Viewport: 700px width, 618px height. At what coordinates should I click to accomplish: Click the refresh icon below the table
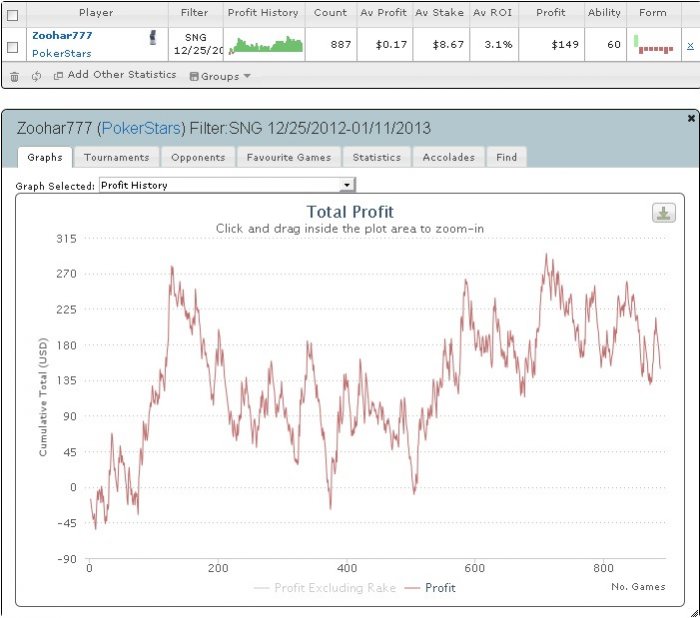pos(36,76)
